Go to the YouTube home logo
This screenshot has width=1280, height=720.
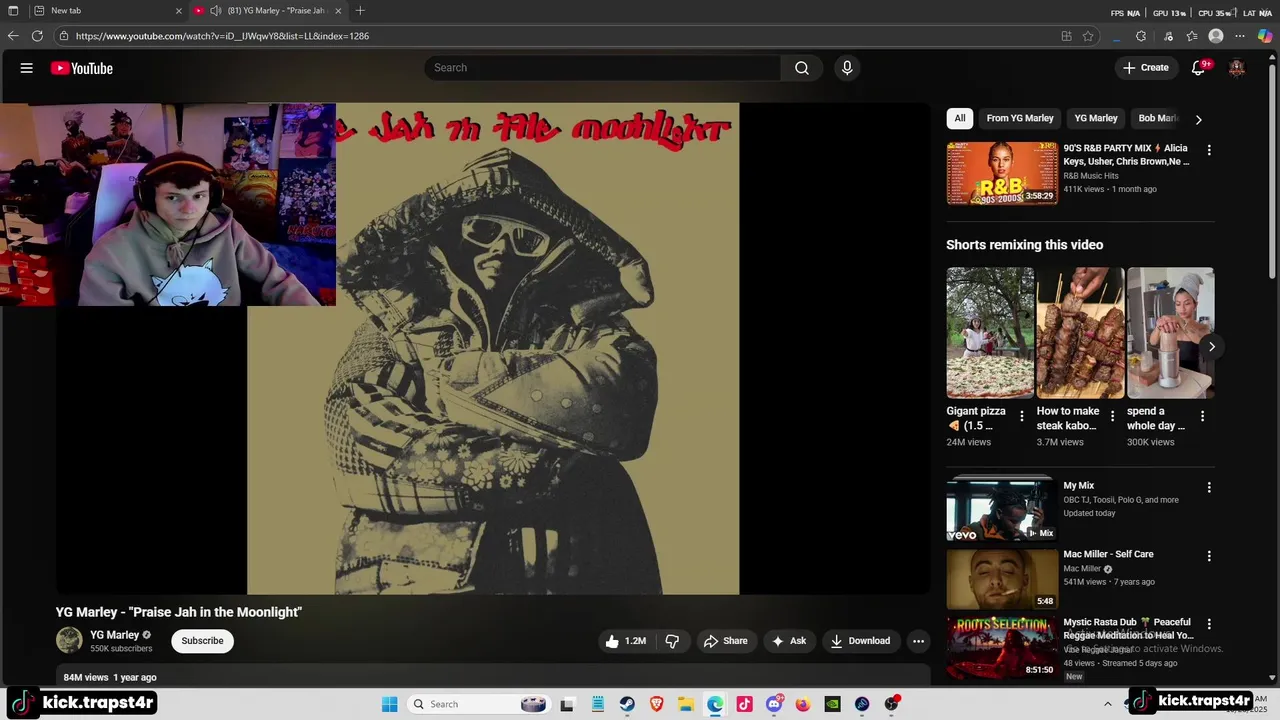pyautogui.click(x=82, y=68)
